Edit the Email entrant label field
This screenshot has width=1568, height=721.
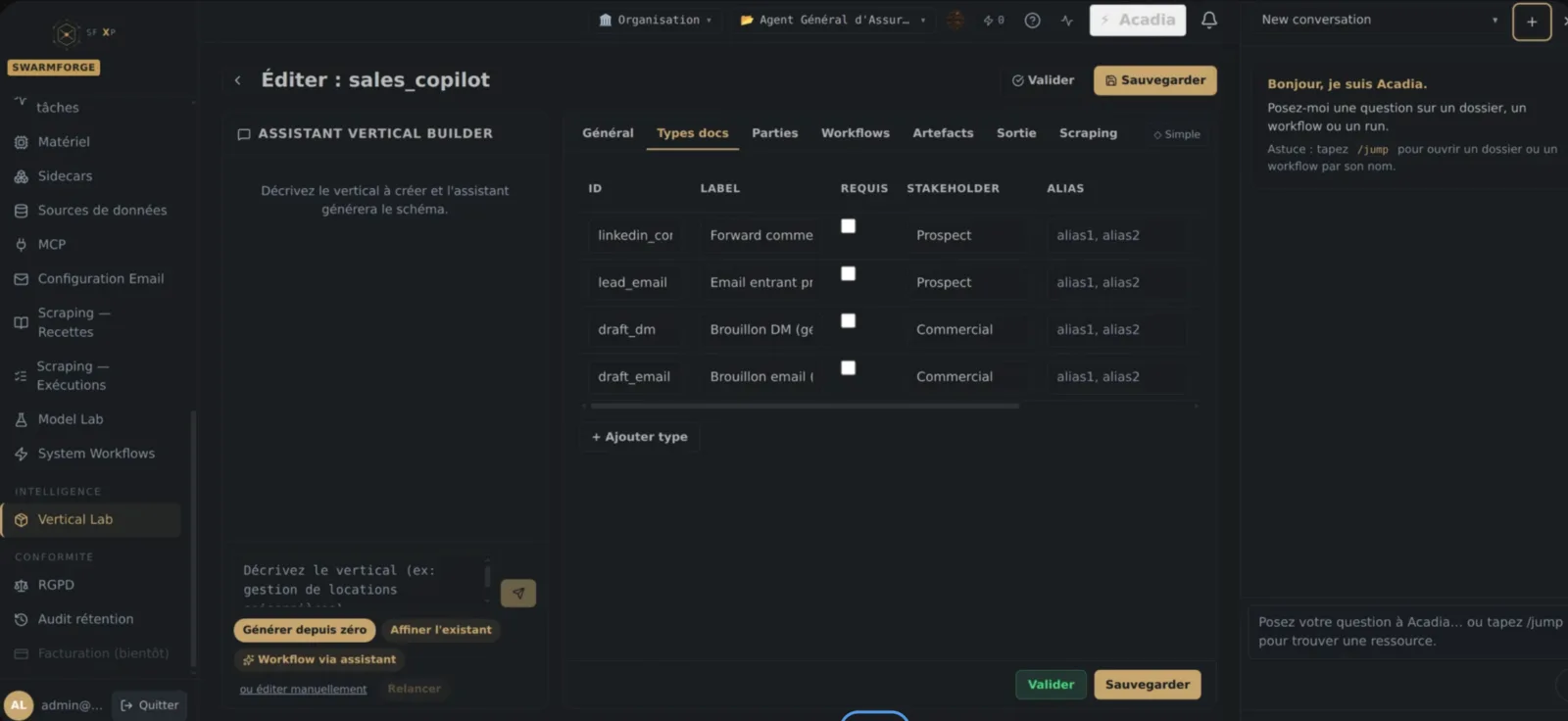(x=761, y=282)
